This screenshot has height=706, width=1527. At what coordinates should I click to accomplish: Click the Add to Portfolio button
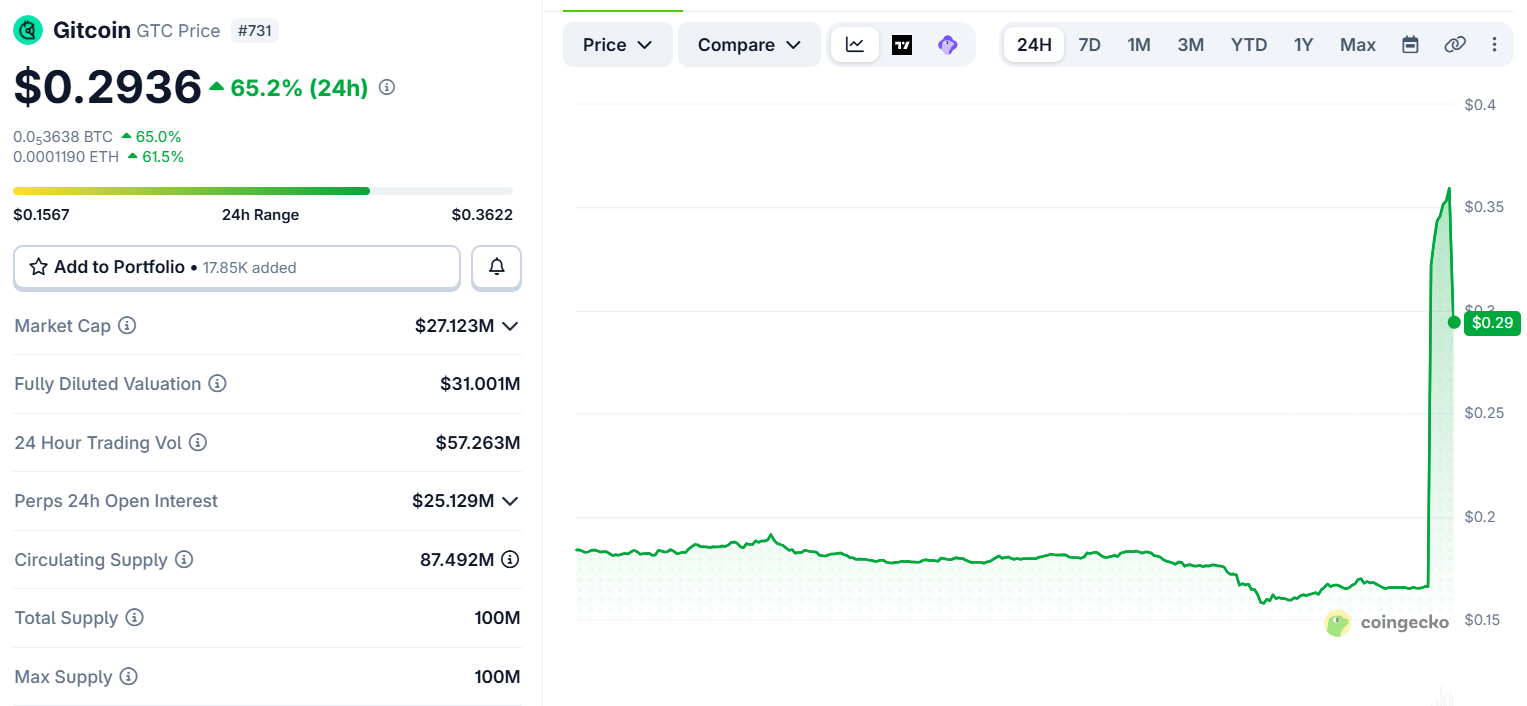pyautogui.click(x=237, y=267)
